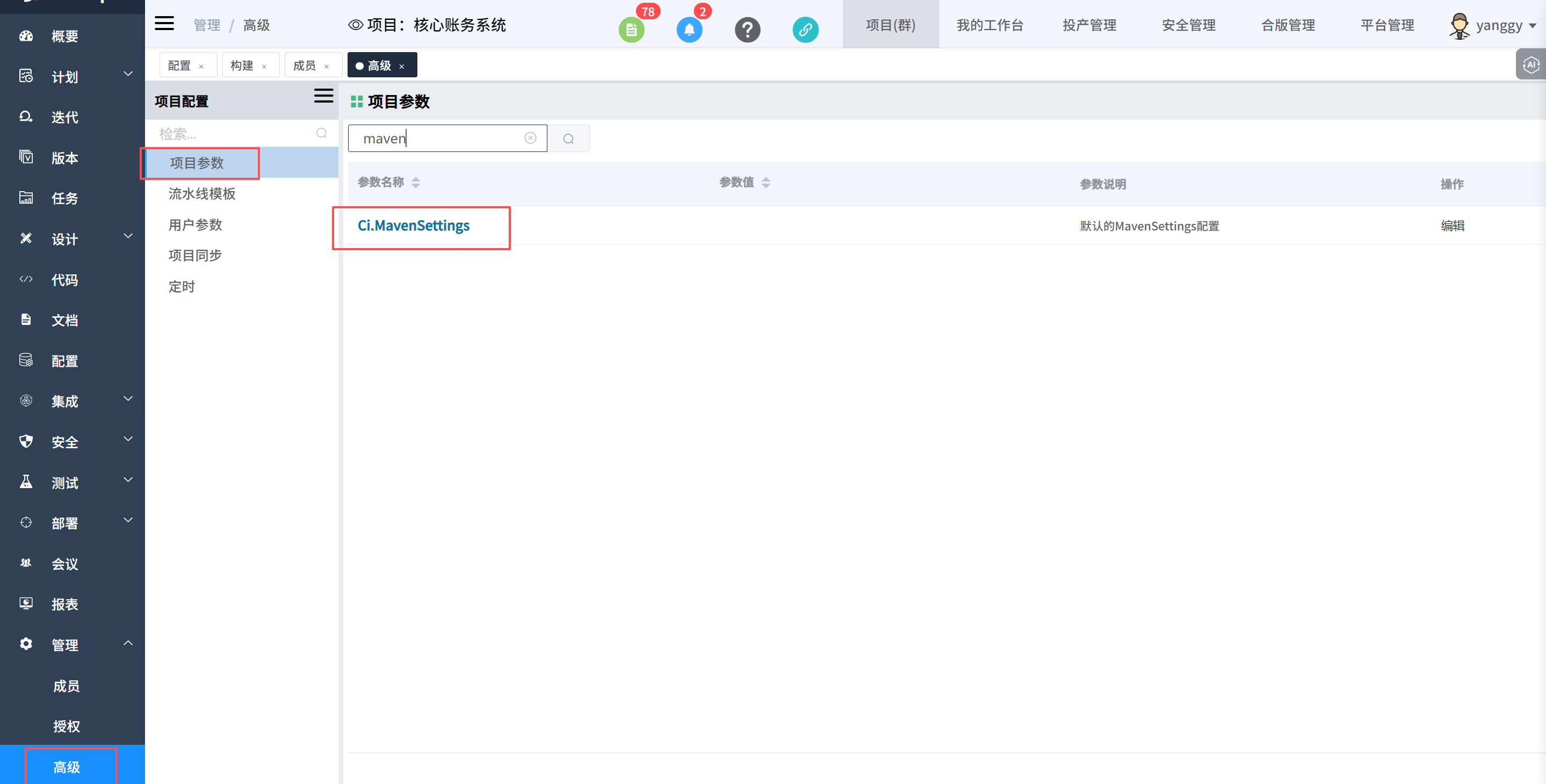The image size is (1546, 784).
Task: Toggle the eye icon beside 项目
Action: coord(355,25)
